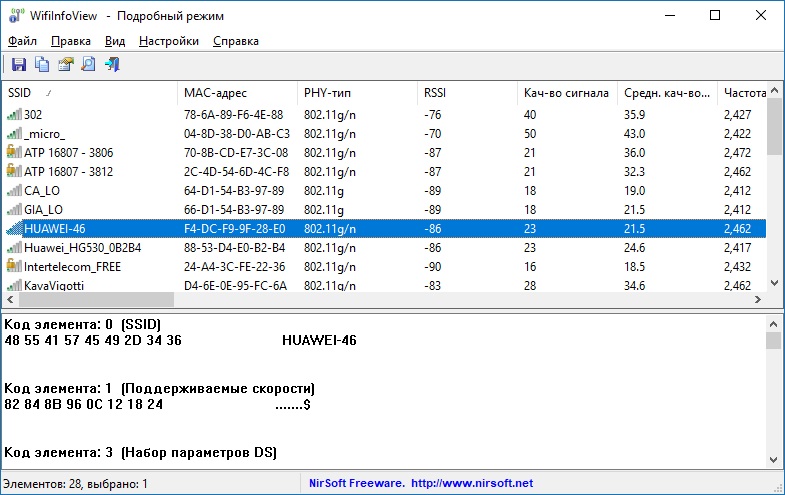
Task: Click the signal quality value 50
Action: pos(530,134)
